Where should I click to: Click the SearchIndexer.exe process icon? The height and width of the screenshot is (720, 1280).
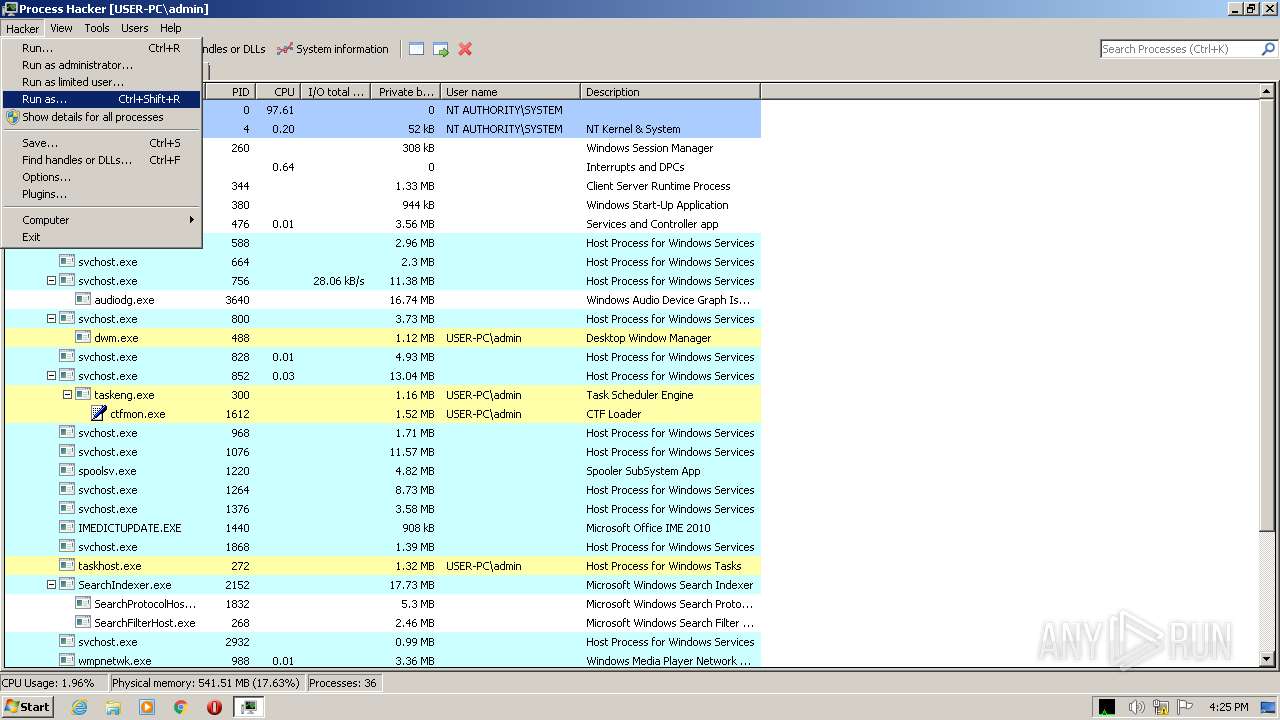coord(67,584)
